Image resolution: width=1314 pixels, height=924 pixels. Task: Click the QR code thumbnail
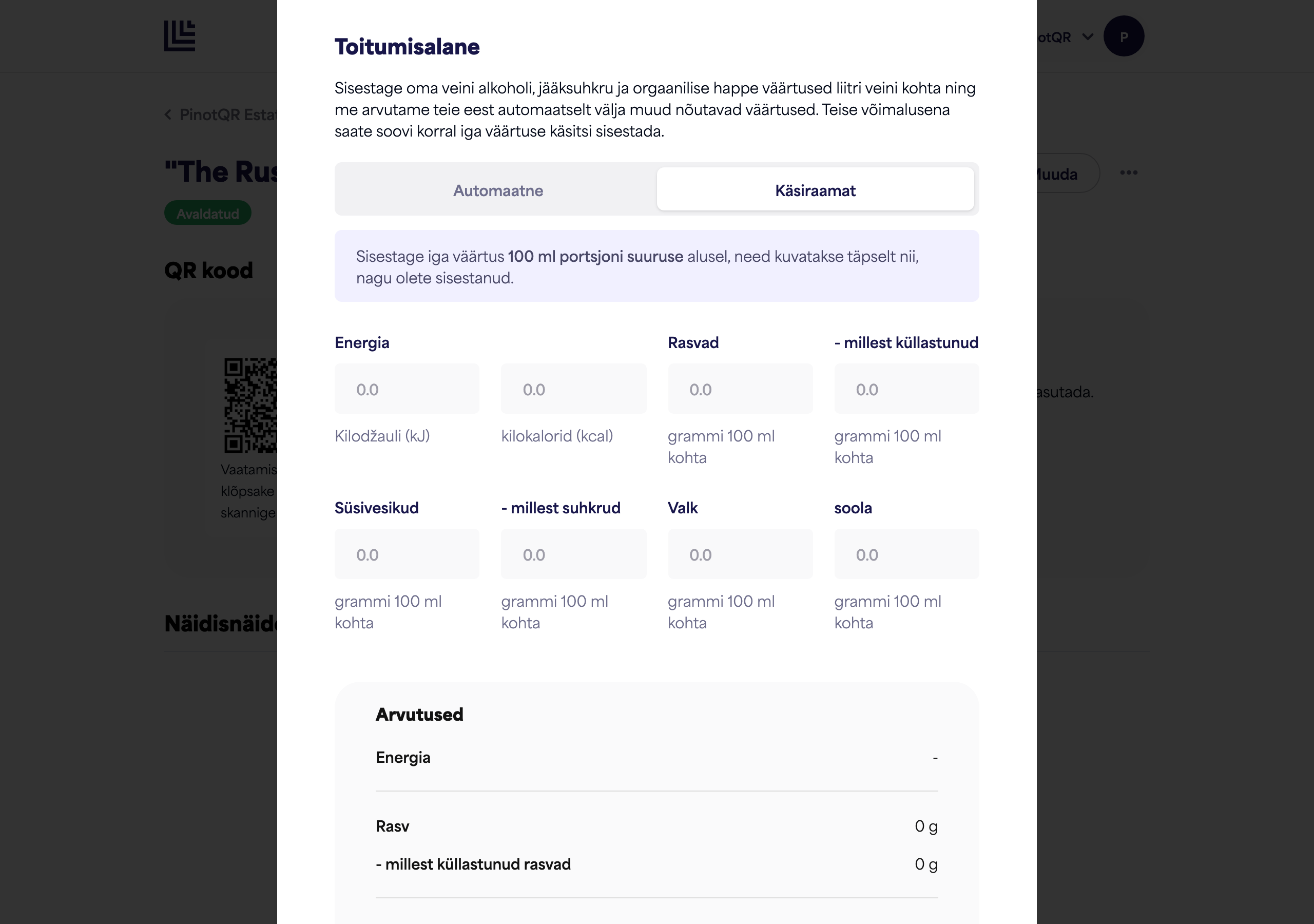point(250,406)
